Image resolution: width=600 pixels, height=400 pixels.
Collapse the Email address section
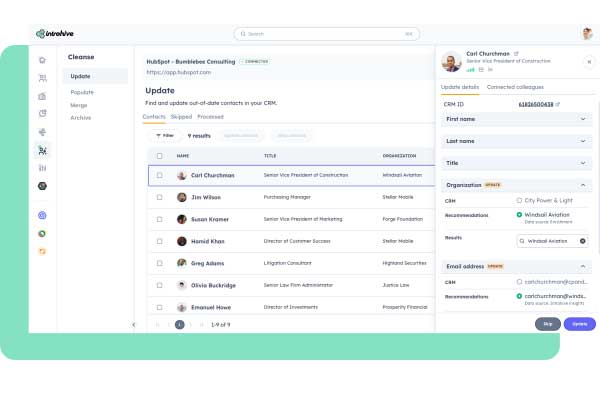pos(516,266)
